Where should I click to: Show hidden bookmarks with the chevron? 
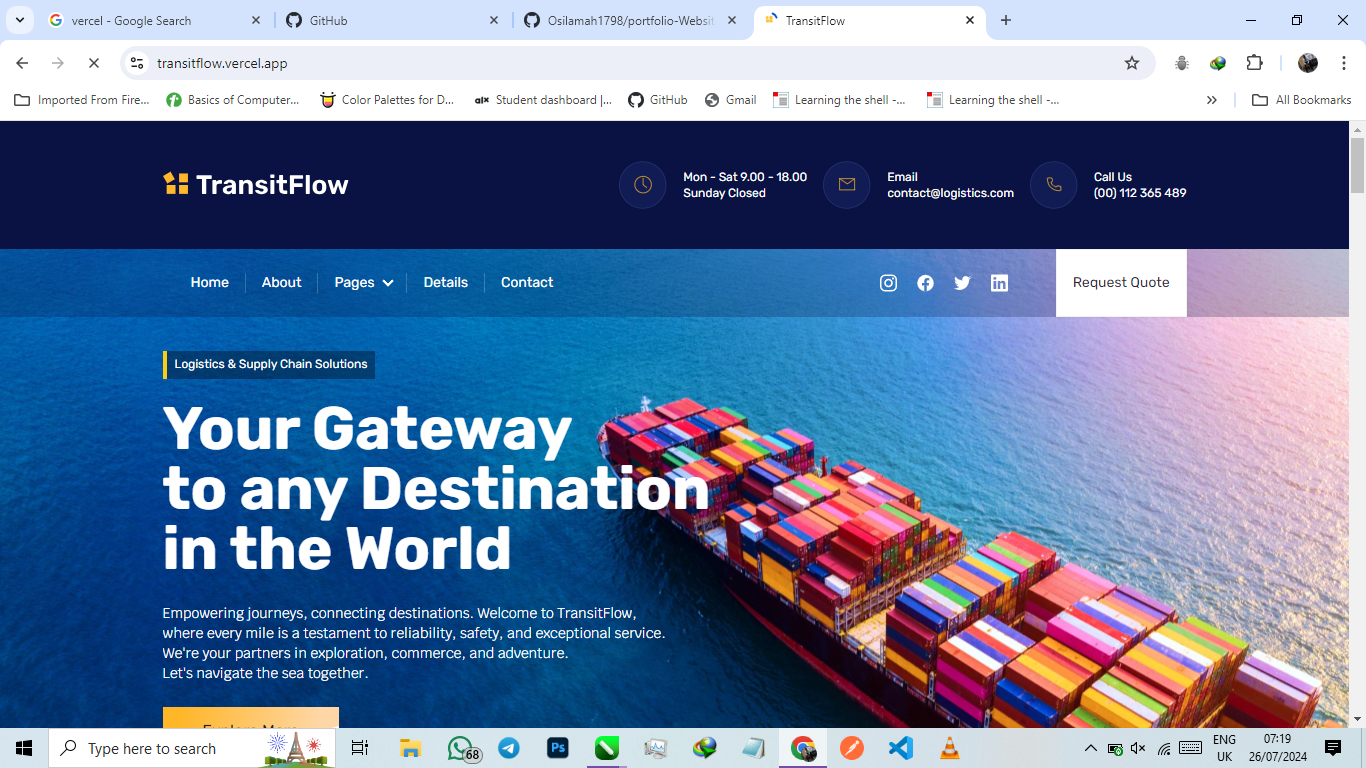point(1212,100)
